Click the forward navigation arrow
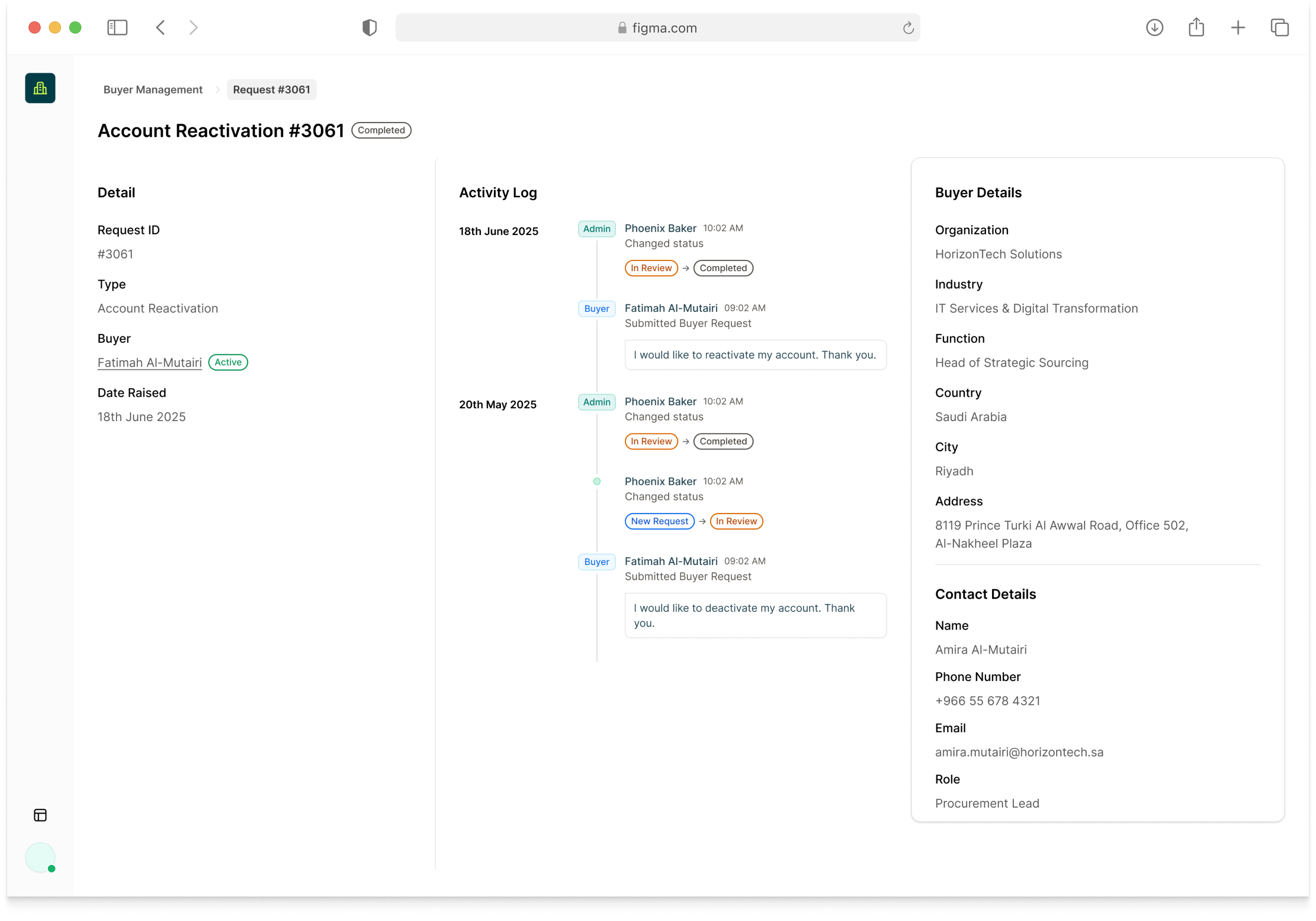Screen dimensions: 1316x921 point(194,27)
